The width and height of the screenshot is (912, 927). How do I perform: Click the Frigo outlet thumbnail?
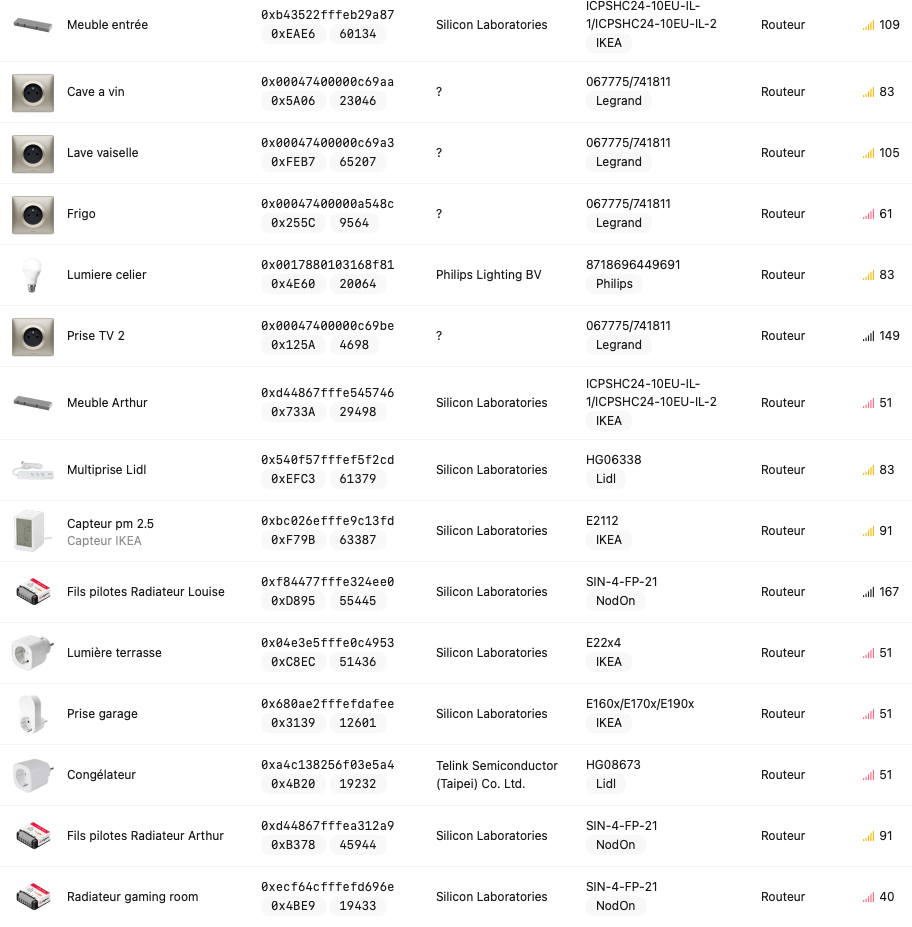32,214
